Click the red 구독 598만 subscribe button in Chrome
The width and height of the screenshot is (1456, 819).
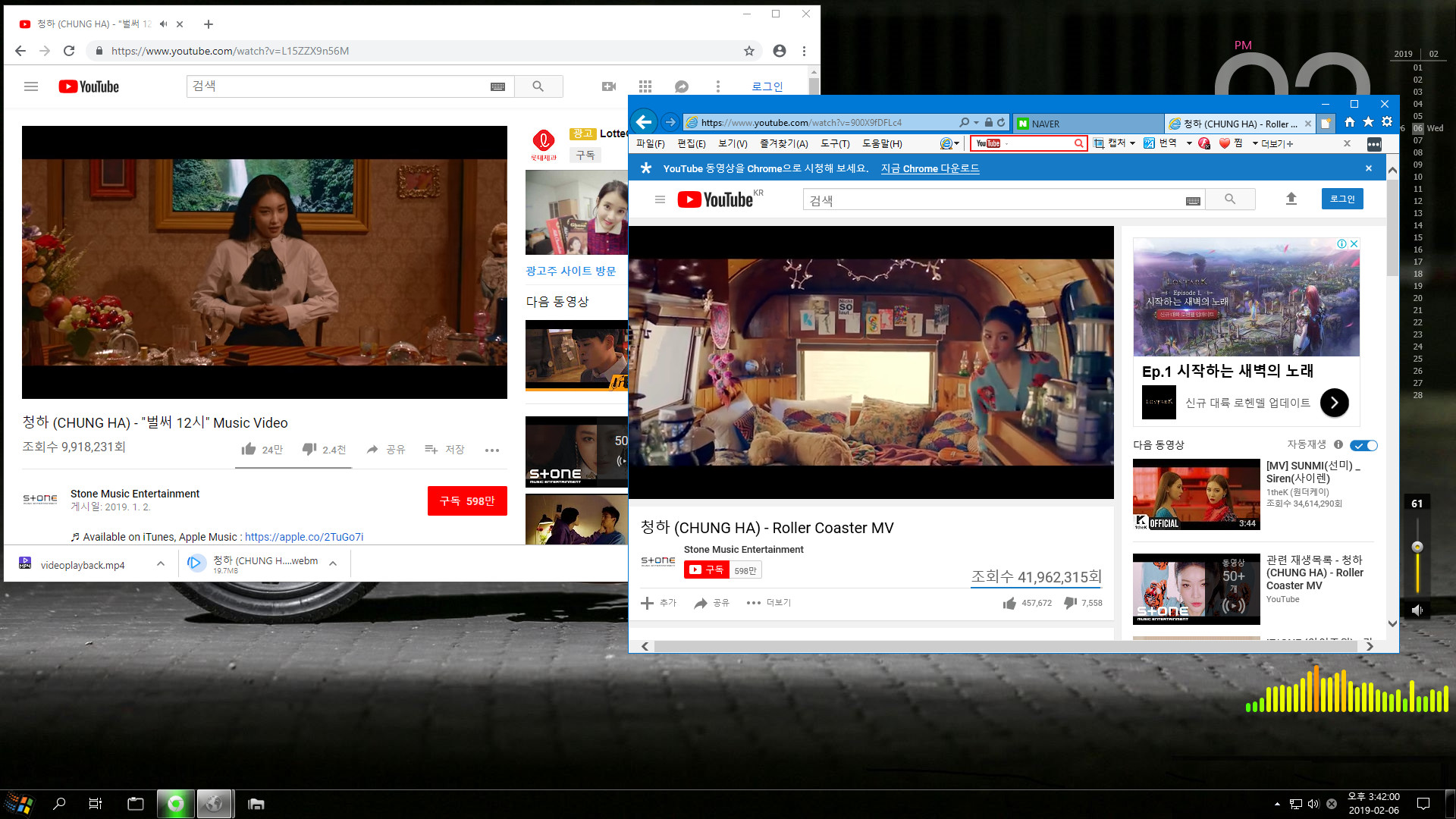(467, 501)
